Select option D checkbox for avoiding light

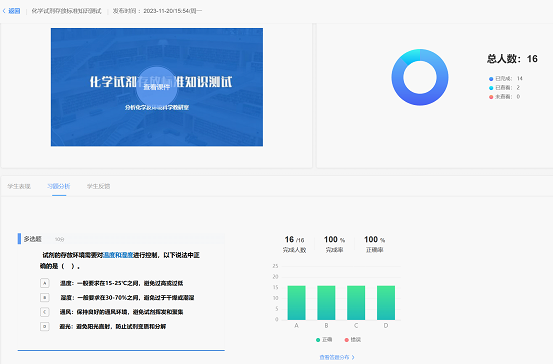click(x=45, y=327)
